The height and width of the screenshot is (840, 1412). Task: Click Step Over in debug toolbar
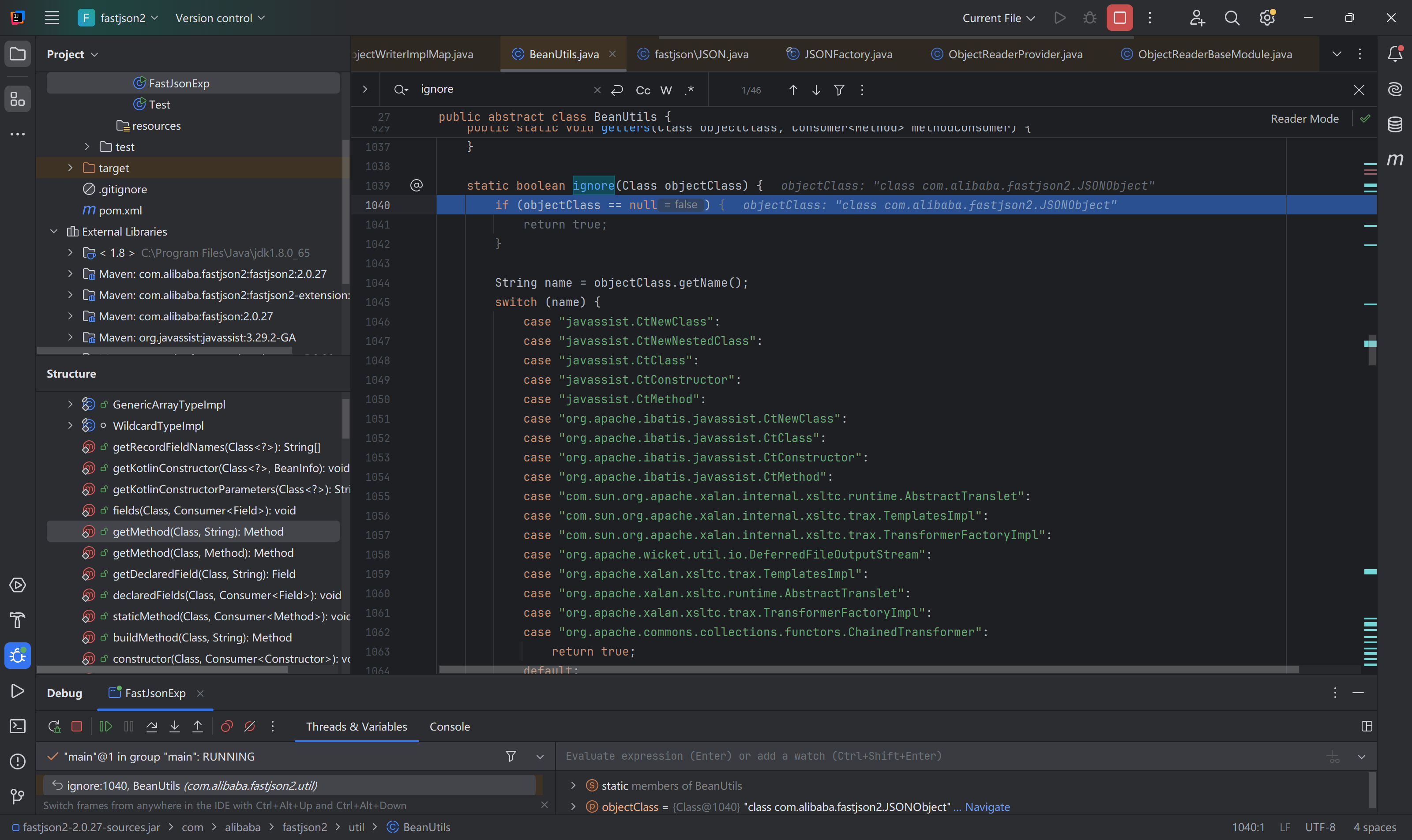coord(152,726)
